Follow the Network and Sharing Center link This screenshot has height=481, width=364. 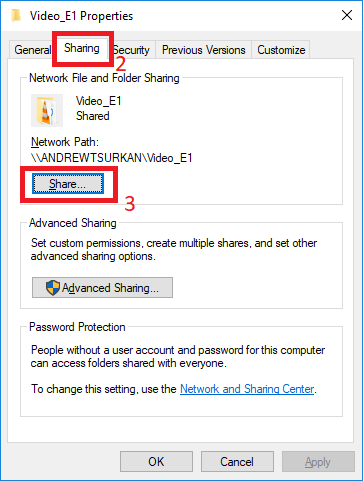click(x=247, y=389)
